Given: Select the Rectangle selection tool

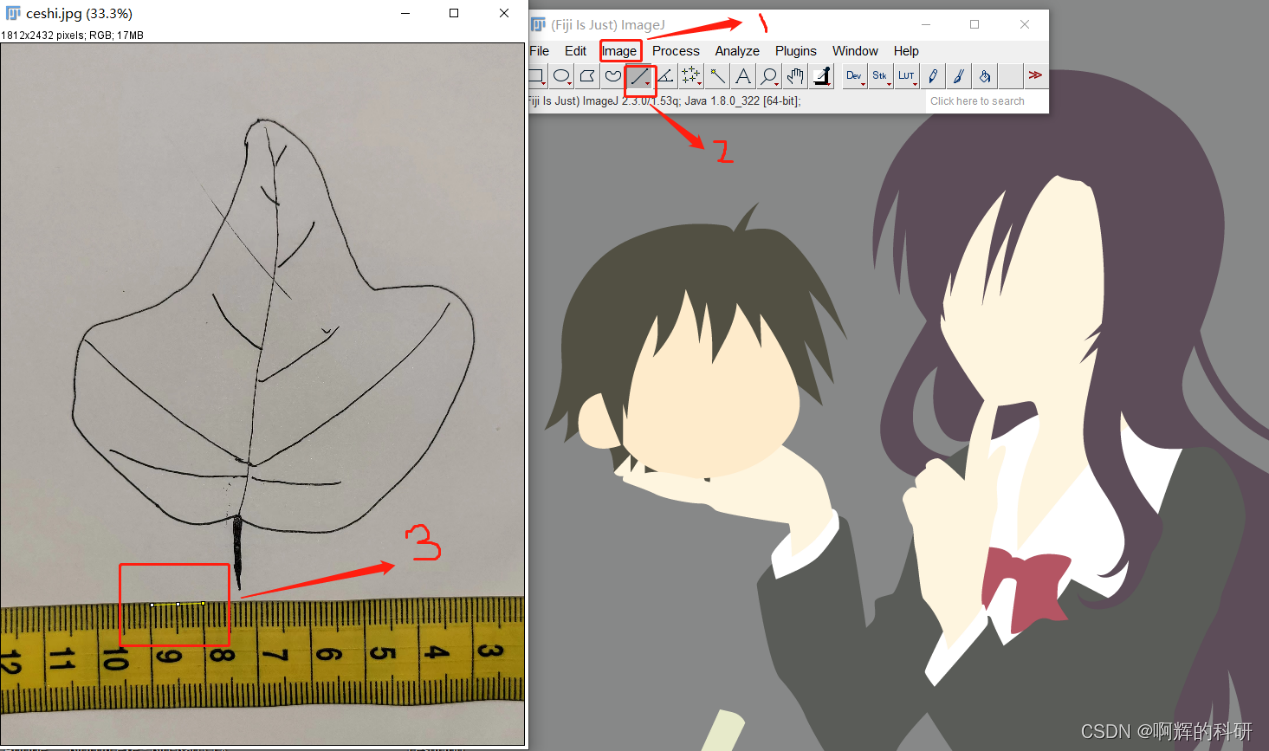Looking at the screenshot, I should [536, 76].
